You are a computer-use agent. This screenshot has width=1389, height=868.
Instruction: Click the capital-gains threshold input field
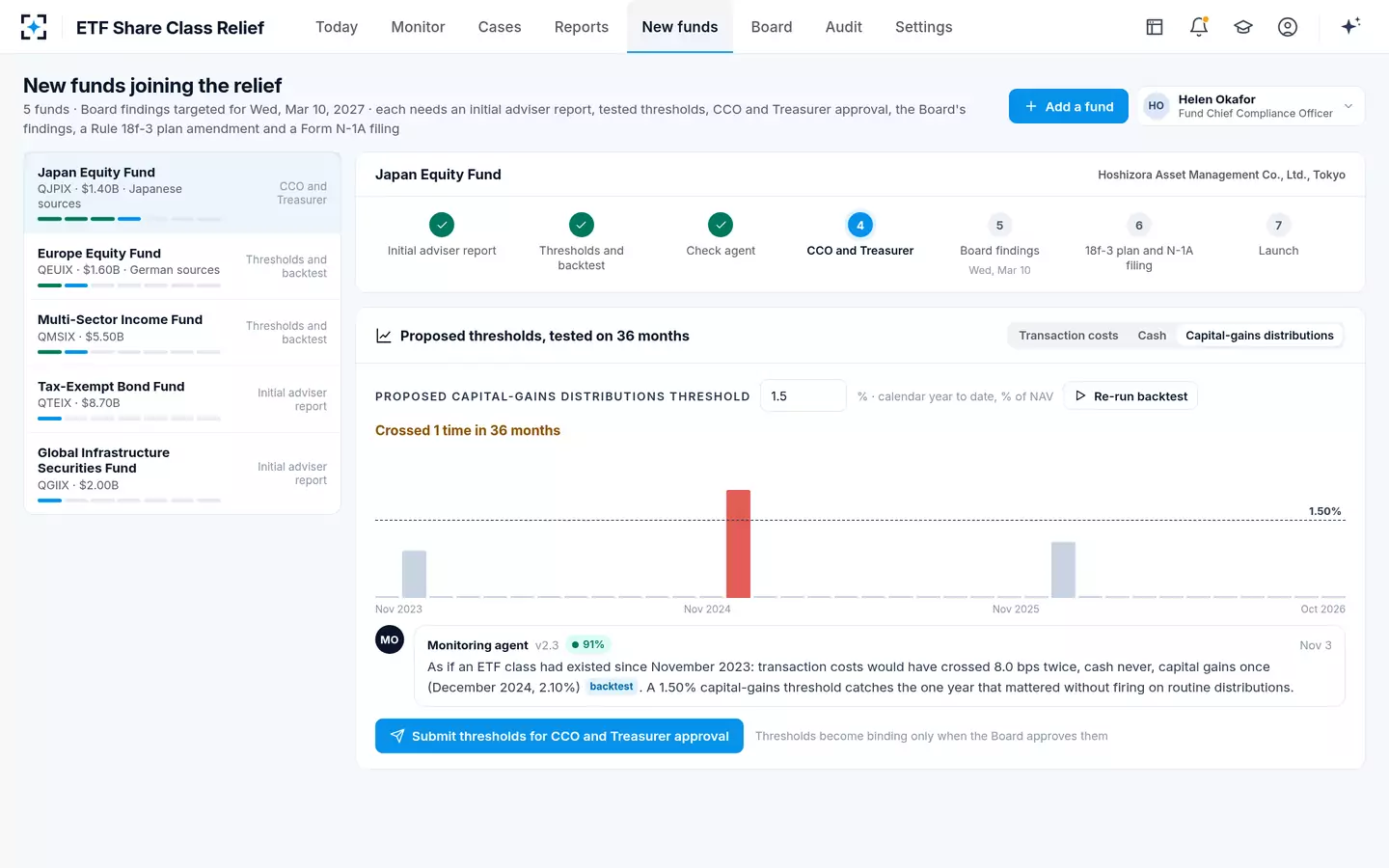coord(803,396)
